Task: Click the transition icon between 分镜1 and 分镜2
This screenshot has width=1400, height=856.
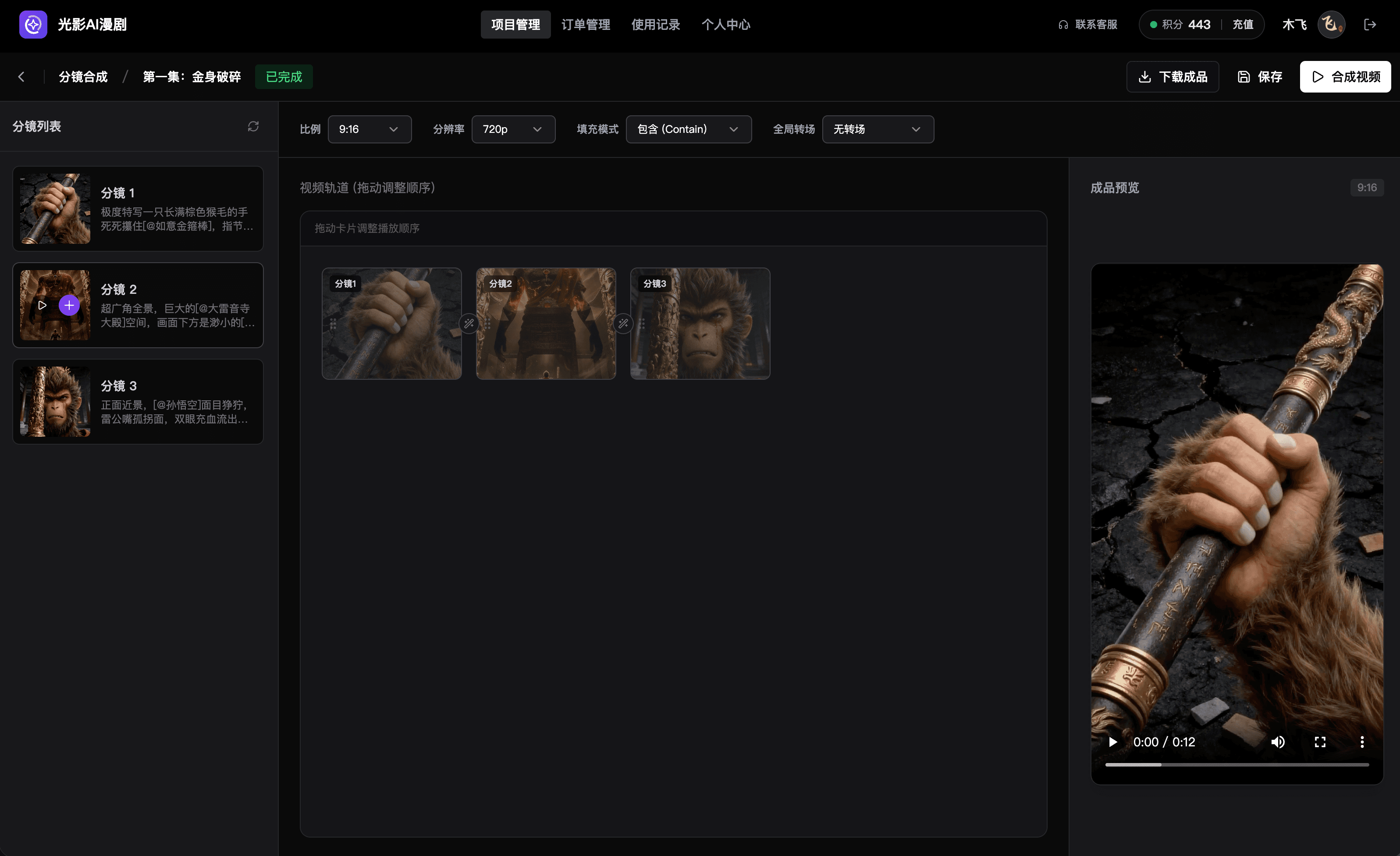Action: click(469, 324)
